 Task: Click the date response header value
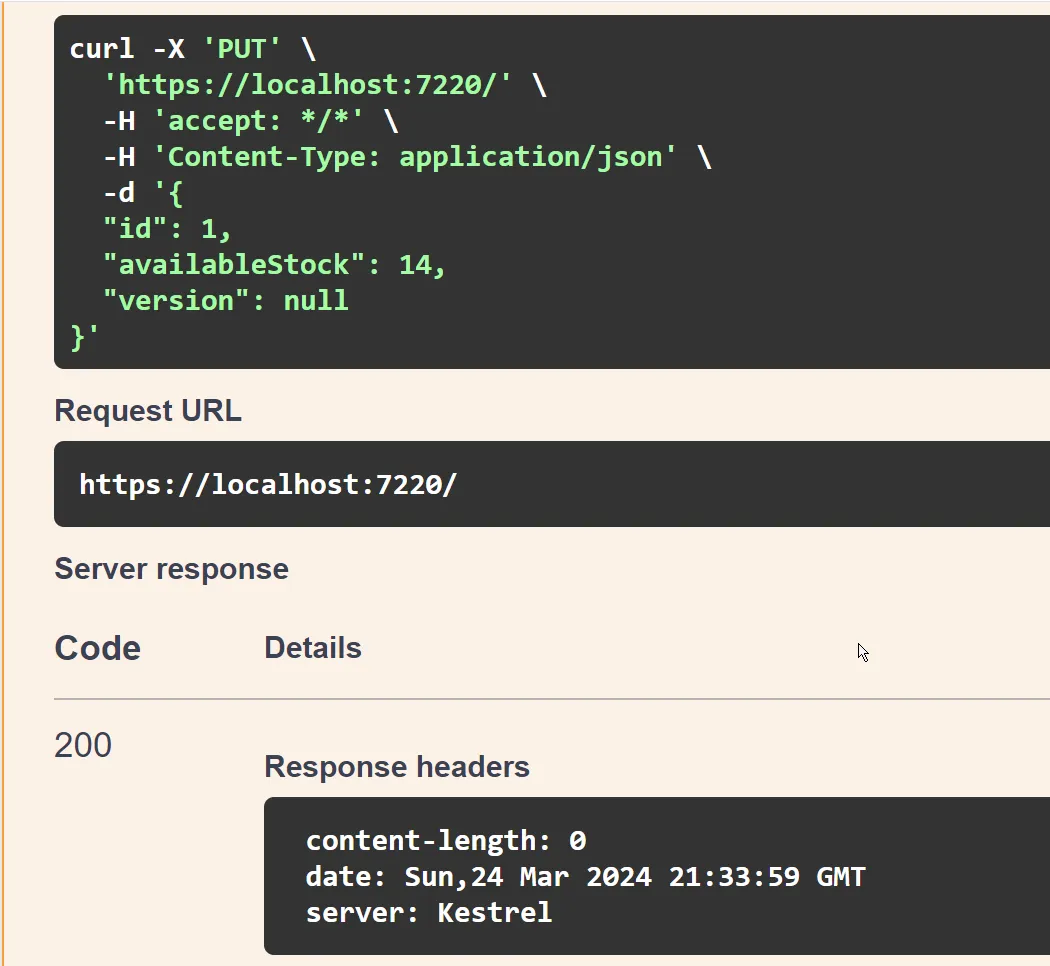pyautogui.click(x=585, y=876)
